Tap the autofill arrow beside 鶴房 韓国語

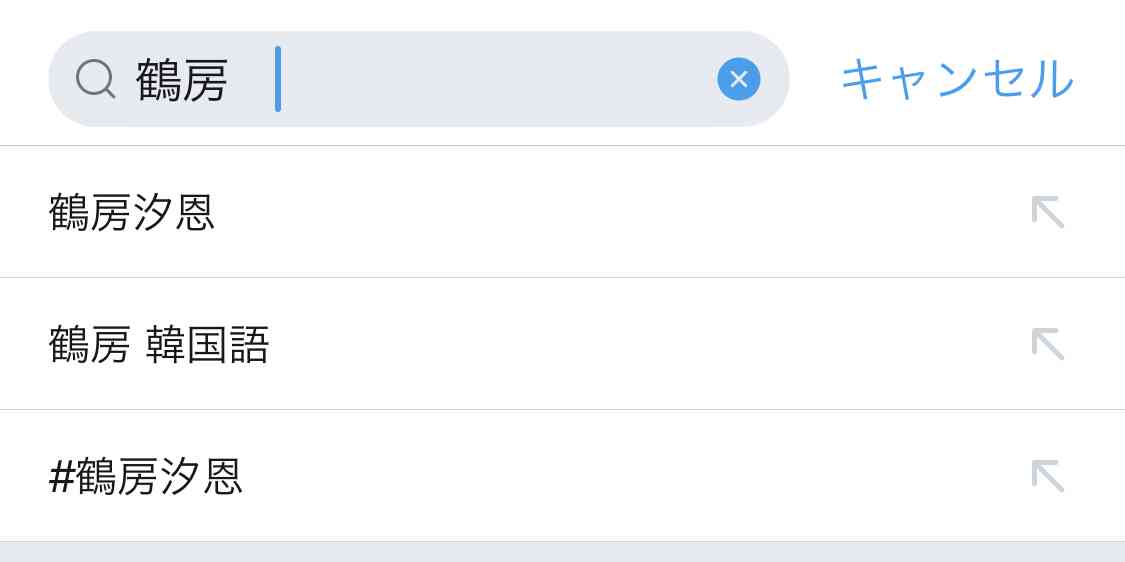pyautogui.click(x=1046, y=344)
